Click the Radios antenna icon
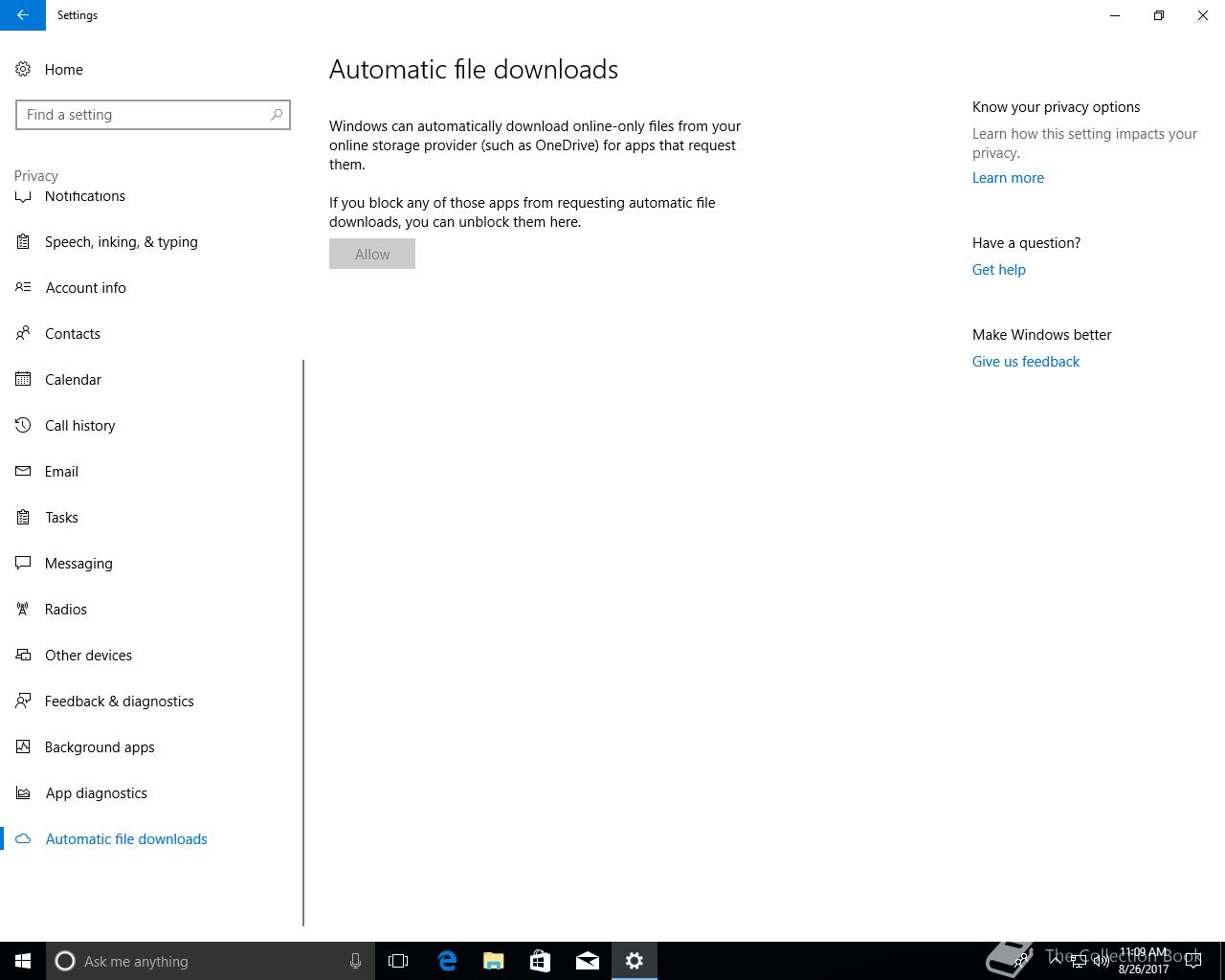Image resolution: width=1225 pixels, height=980 pixels. 23,610
